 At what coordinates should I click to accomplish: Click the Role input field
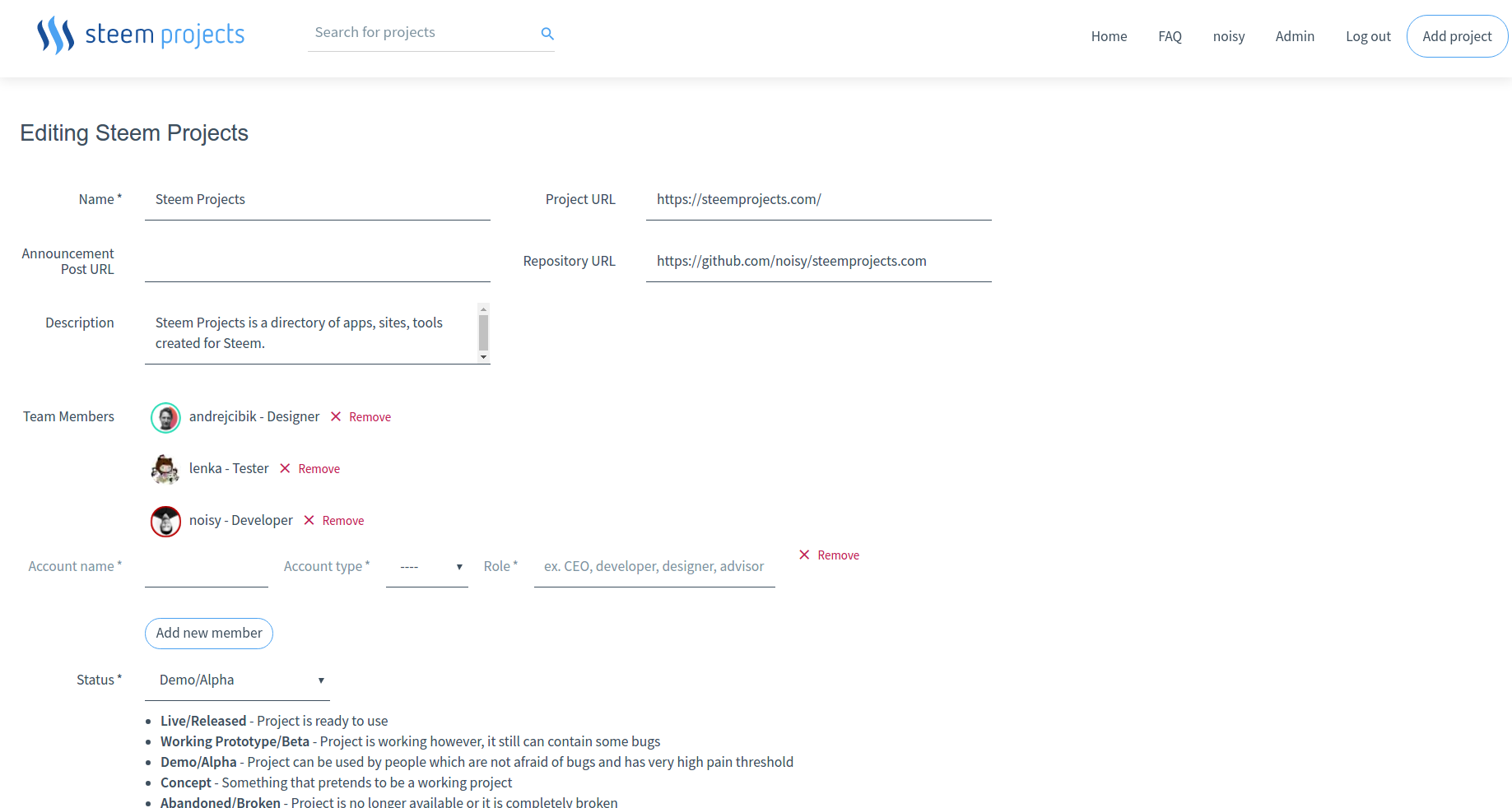pyautogui.click(x=654, y=567)
